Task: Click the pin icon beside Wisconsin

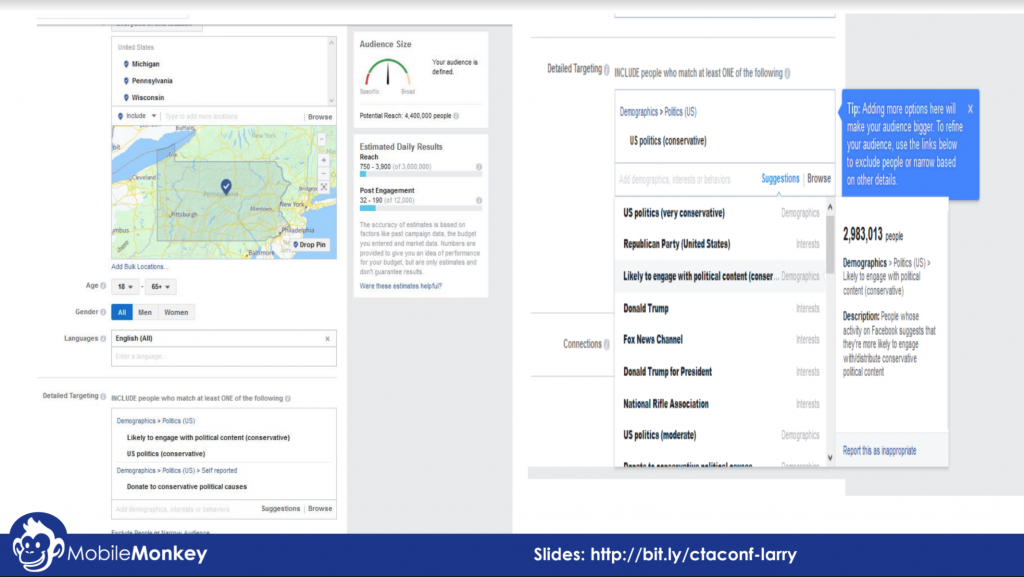Action: pos(126,97)
